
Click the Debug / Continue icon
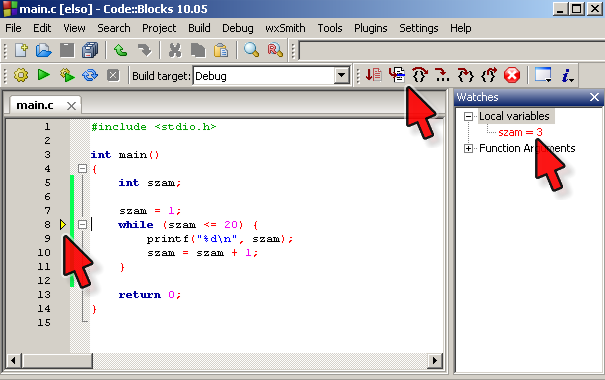[373, 74]
